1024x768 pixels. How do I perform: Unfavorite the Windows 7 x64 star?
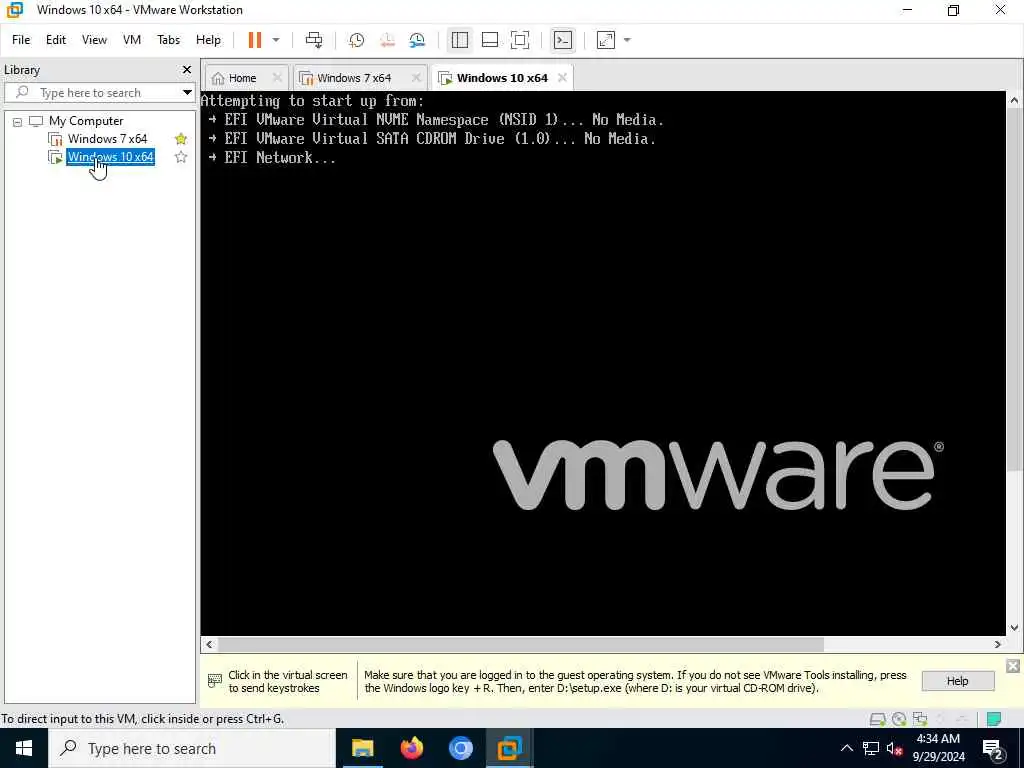tap(181, 138)
